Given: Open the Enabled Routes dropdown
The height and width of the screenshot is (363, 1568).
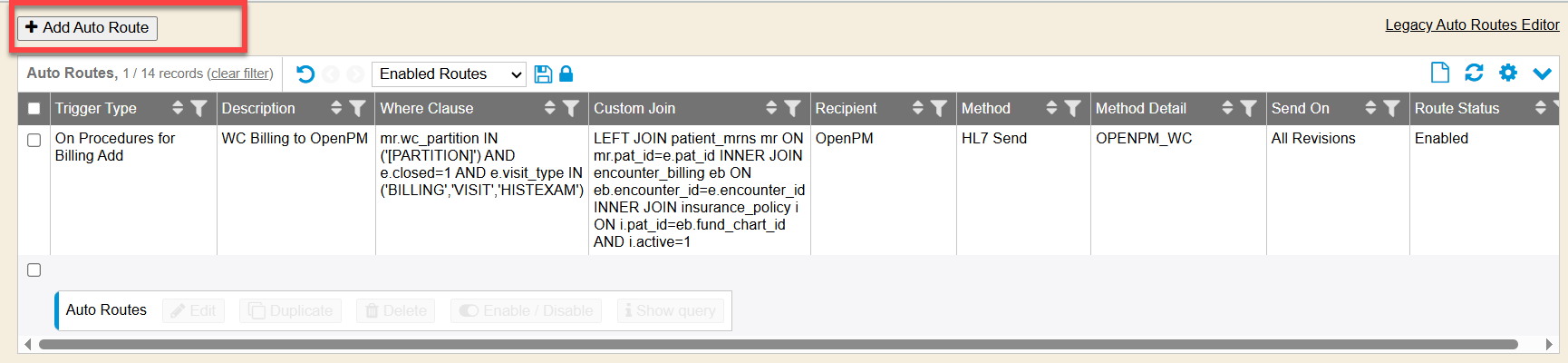Looking at the screenshot, I should [x=450, y=74].
